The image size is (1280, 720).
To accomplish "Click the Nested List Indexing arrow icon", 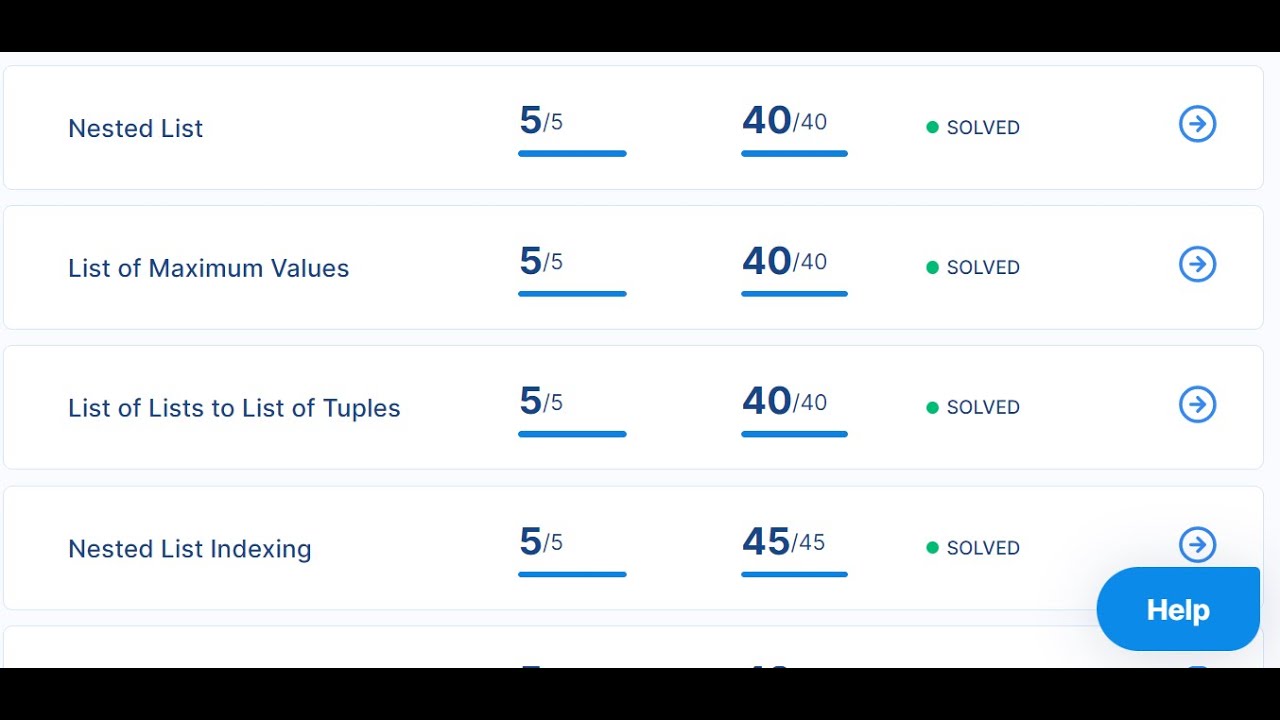I will (1197, 545).
